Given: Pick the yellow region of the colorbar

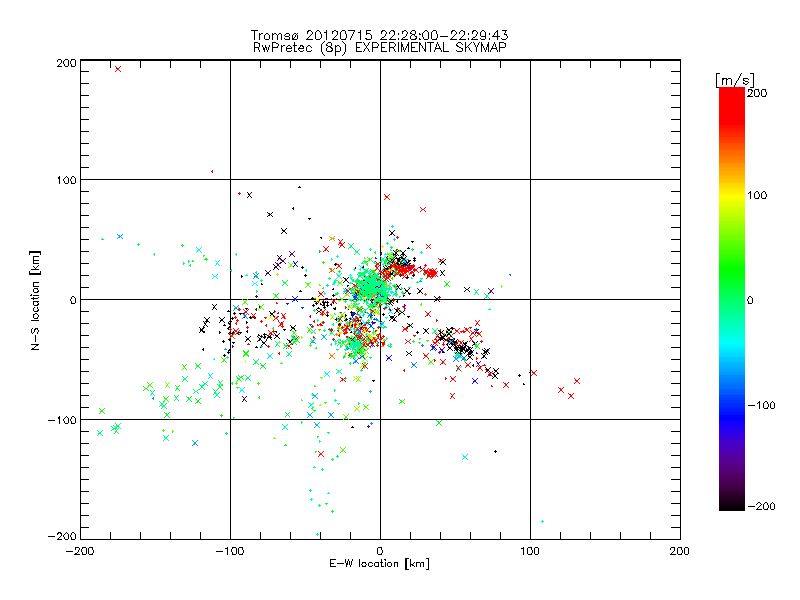Looking at the screenshot, I should (x=732, y=196).
